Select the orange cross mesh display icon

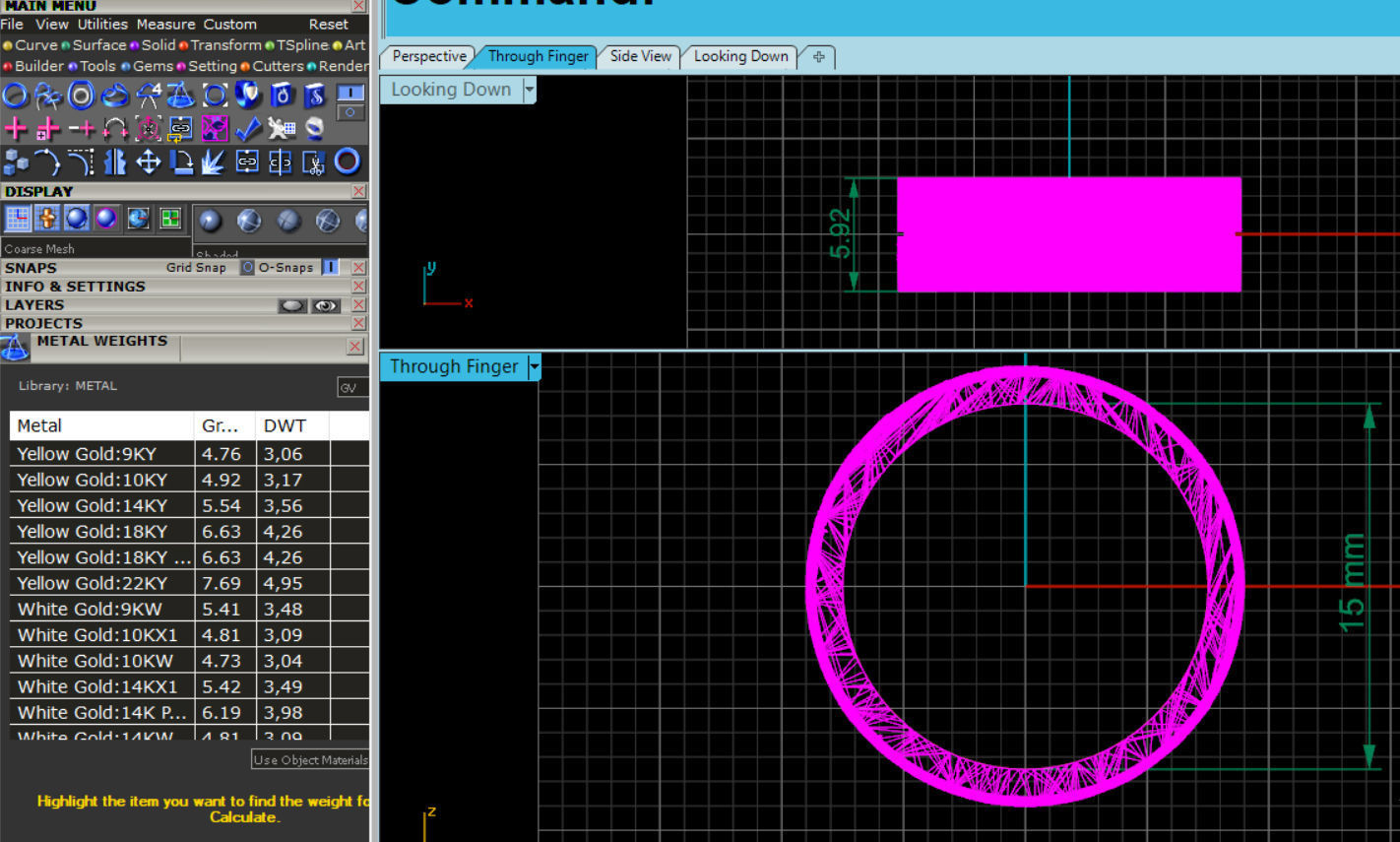(x=46, y=219)
